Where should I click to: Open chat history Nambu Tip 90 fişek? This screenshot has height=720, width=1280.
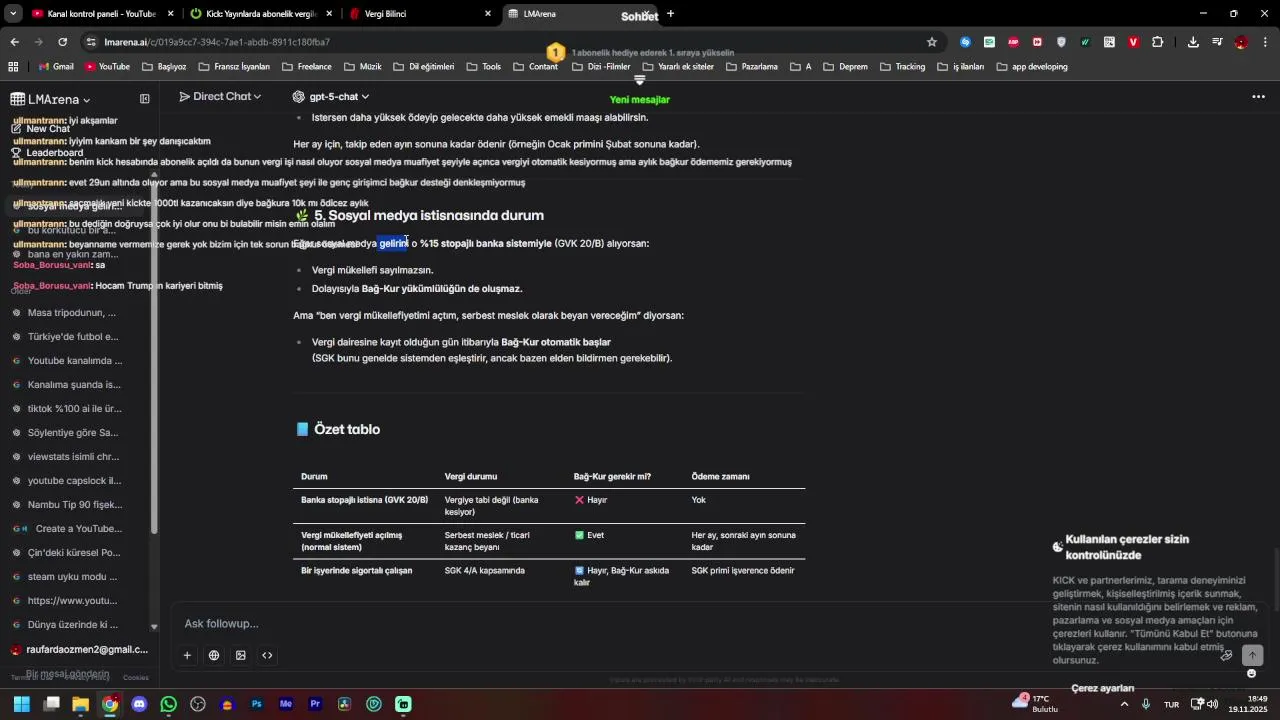[x=75, y=505]
